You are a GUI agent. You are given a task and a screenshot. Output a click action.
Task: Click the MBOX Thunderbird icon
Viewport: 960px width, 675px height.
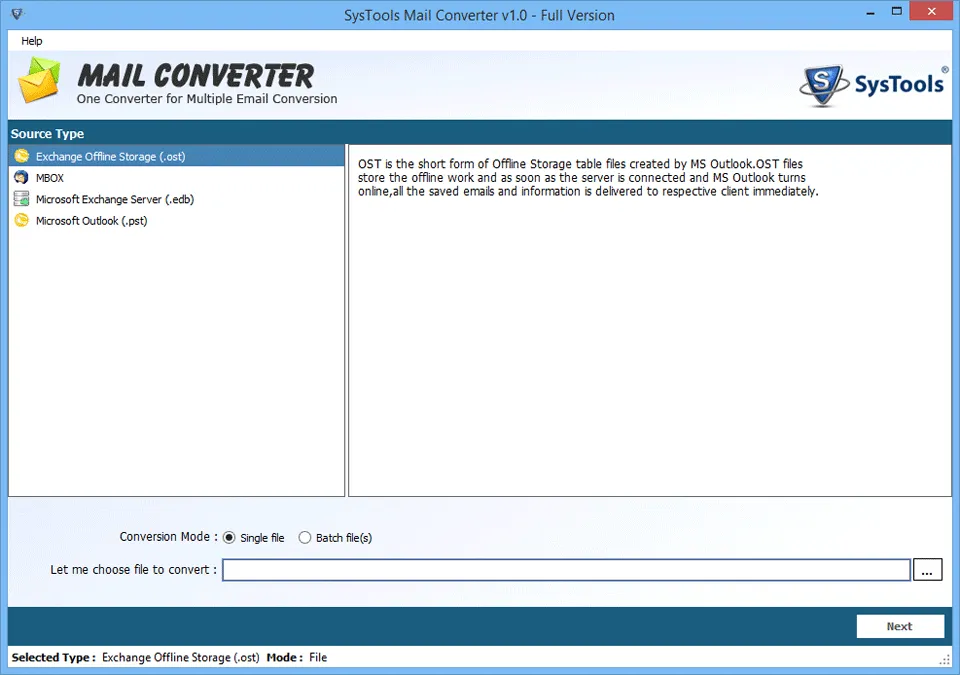21,177
